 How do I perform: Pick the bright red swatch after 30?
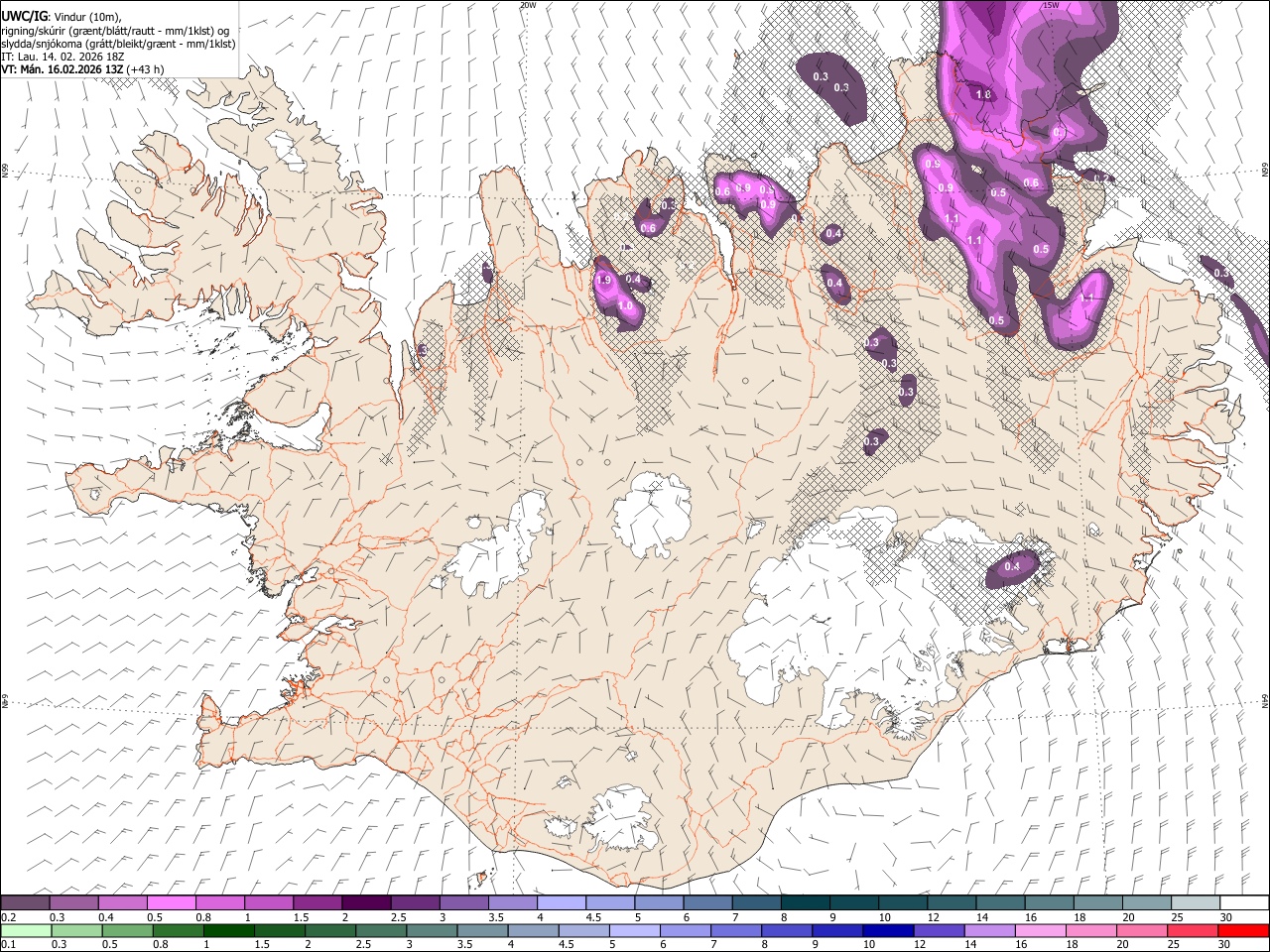[x=1243, y=930]
